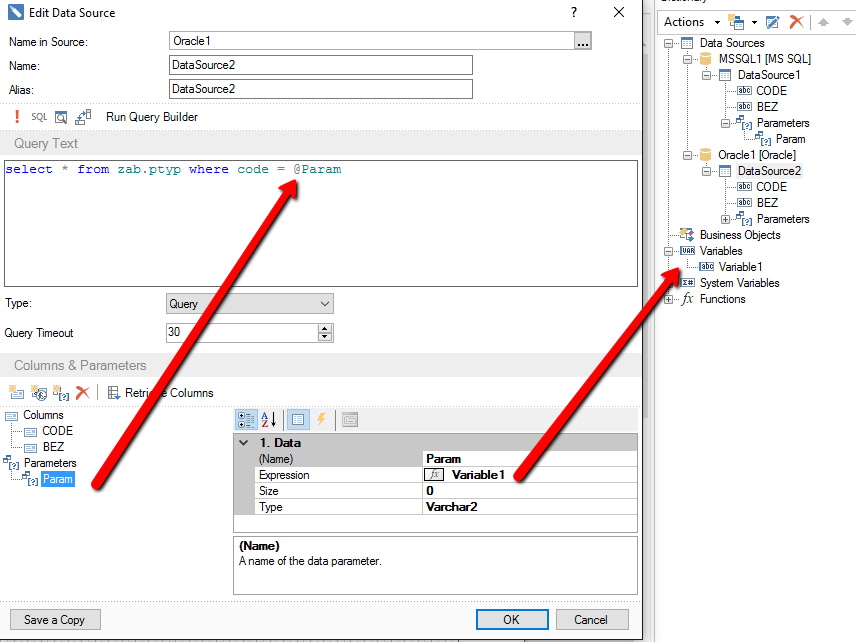
Task: Click Run Query Builder text button
Action: pos(152,117)
